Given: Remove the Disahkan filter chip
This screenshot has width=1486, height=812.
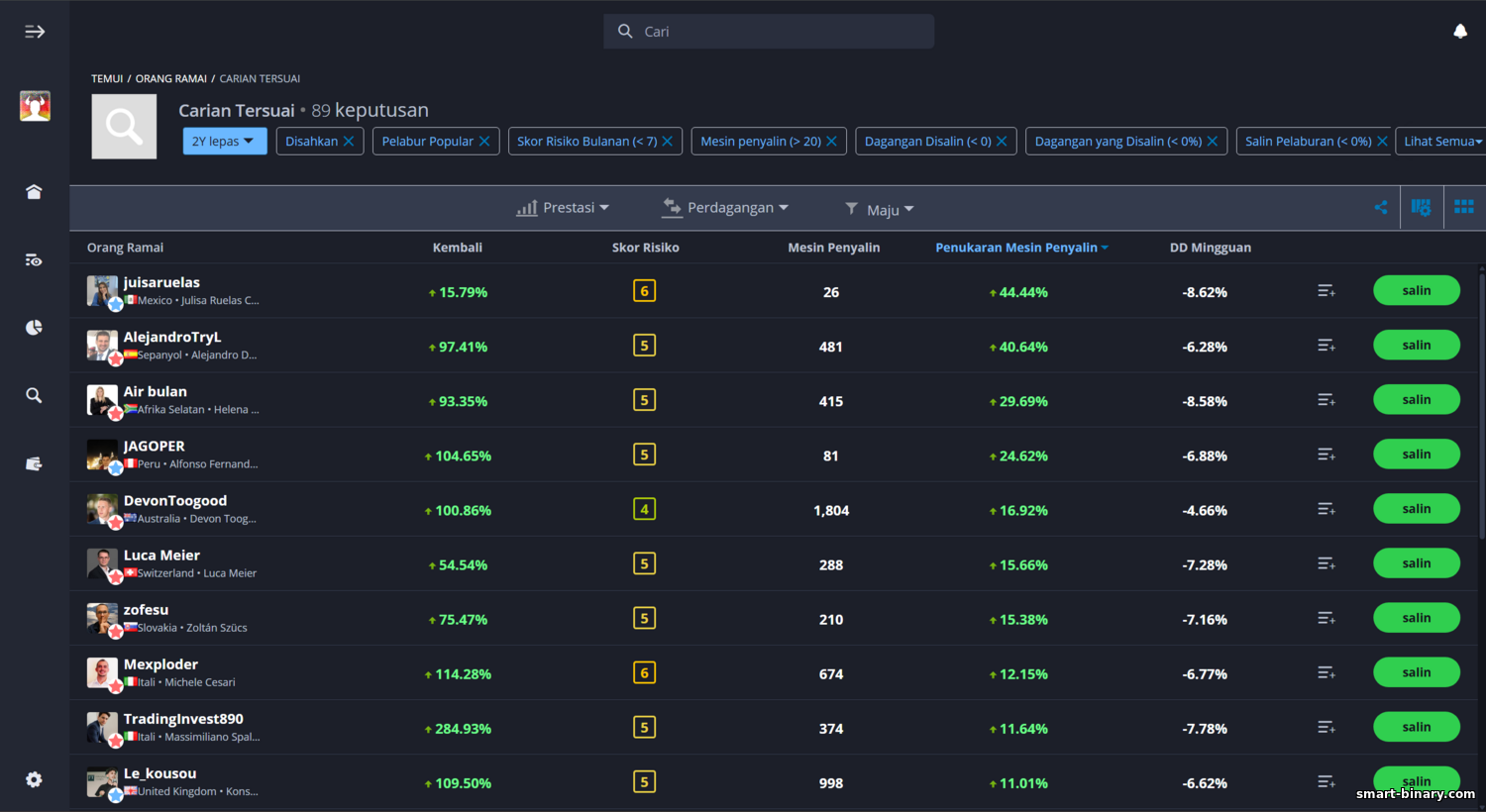Looking at the screenshot, I should 349,142.
